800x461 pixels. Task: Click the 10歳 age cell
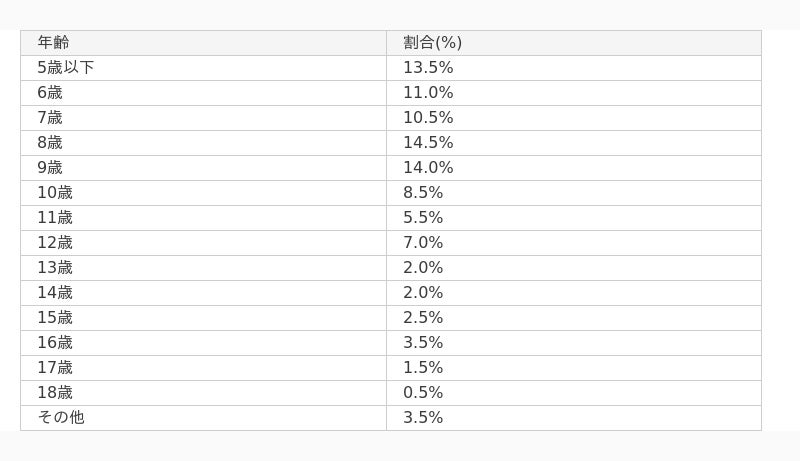tap(55, 193)
